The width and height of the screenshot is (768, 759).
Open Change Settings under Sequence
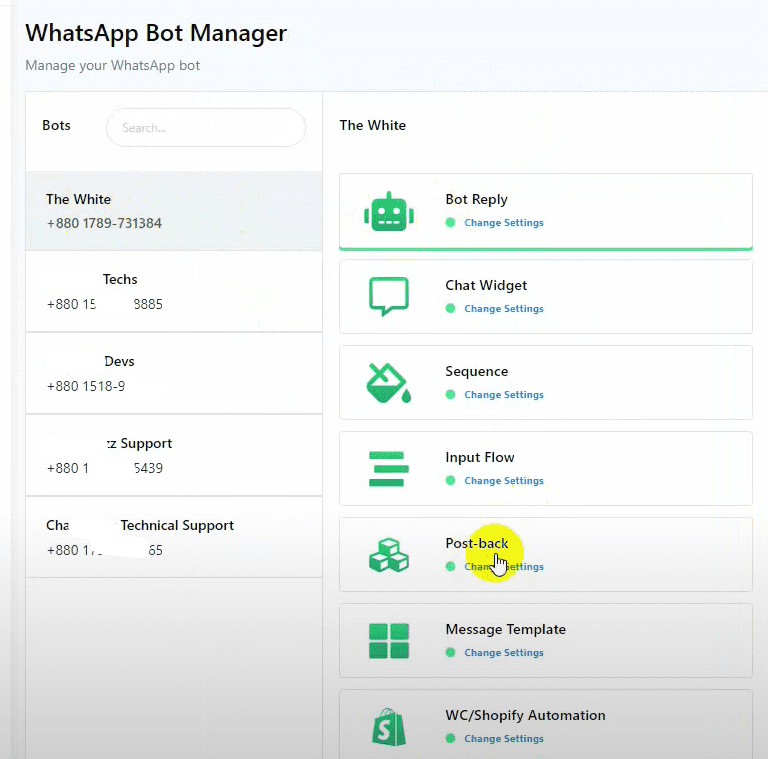pyautogui.click(x=504, y=395)
